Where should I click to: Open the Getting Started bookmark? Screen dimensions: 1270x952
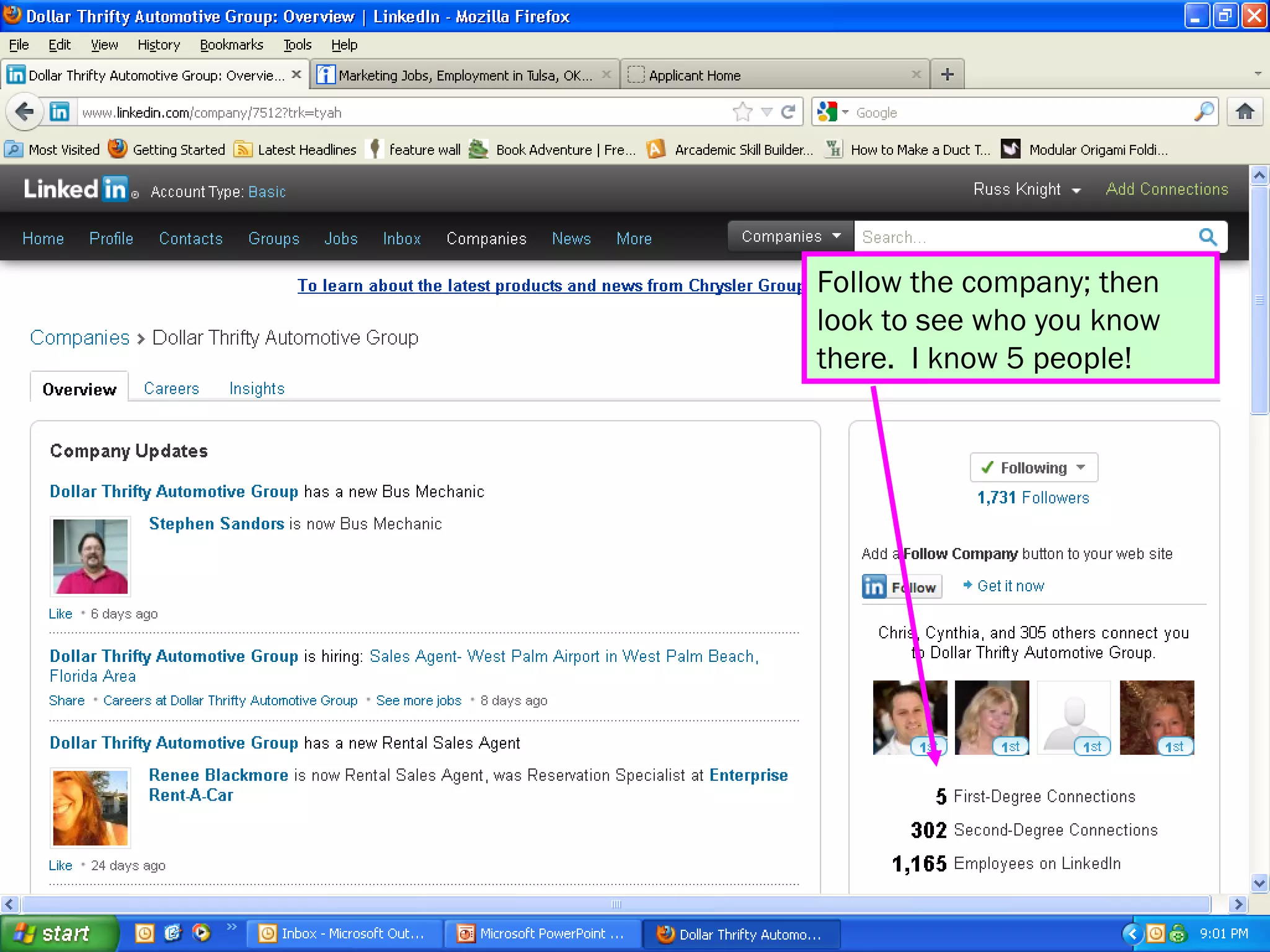click(167, 149)
